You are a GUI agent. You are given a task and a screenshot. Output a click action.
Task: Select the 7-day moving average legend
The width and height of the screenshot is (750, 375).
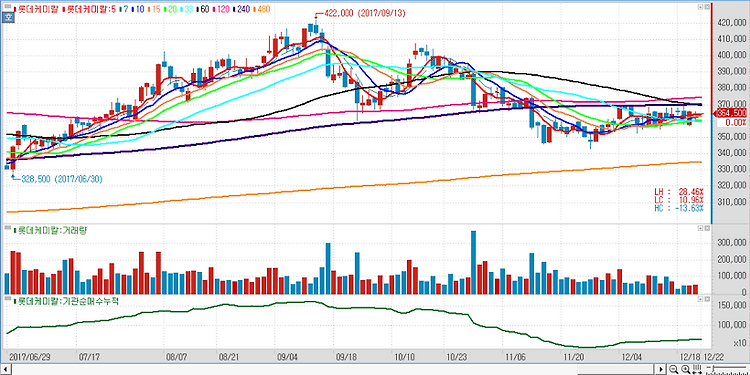click(124, 9)
